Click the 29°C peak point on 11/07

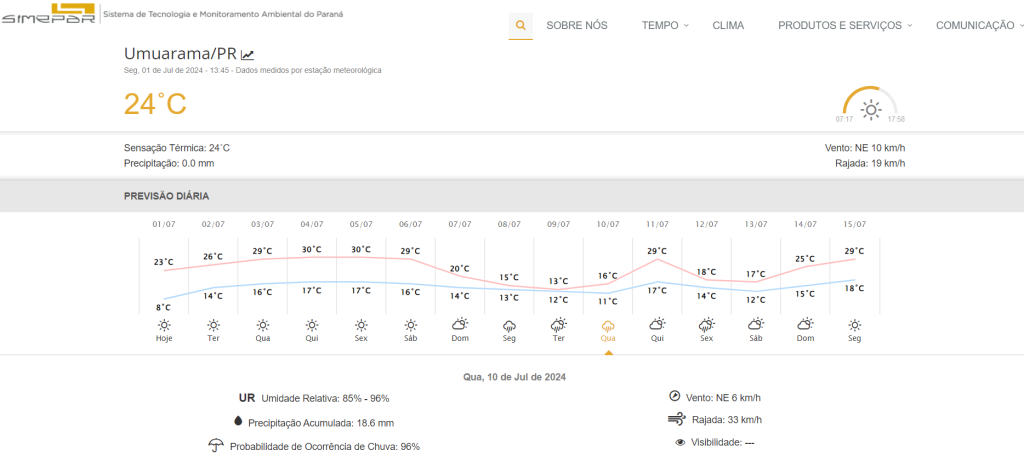pos(657,260)
